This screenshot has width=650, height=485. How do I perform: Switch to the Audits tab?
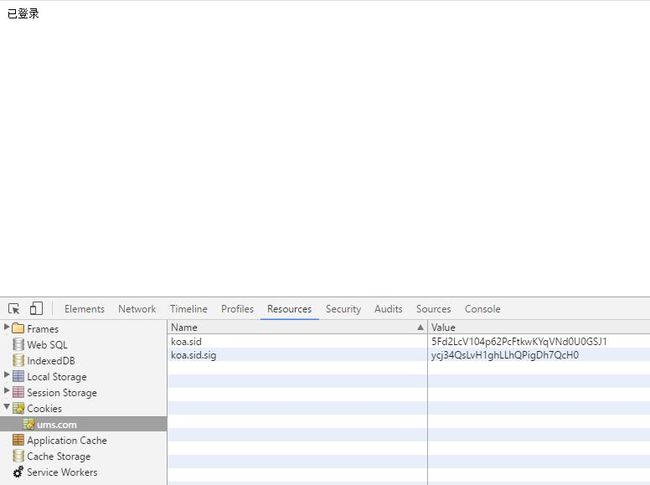pos(388,309)
